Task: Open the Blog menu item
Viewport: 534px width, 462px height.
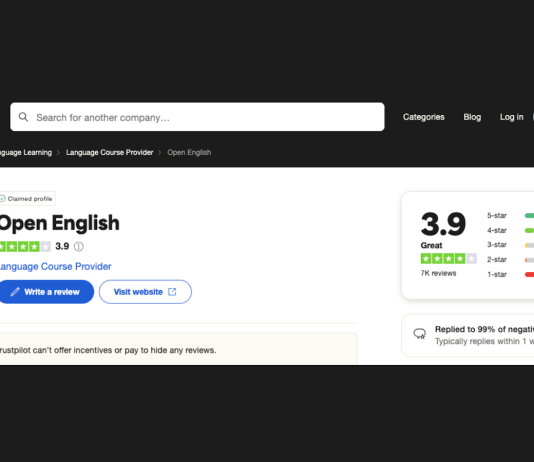Action: 472,117
